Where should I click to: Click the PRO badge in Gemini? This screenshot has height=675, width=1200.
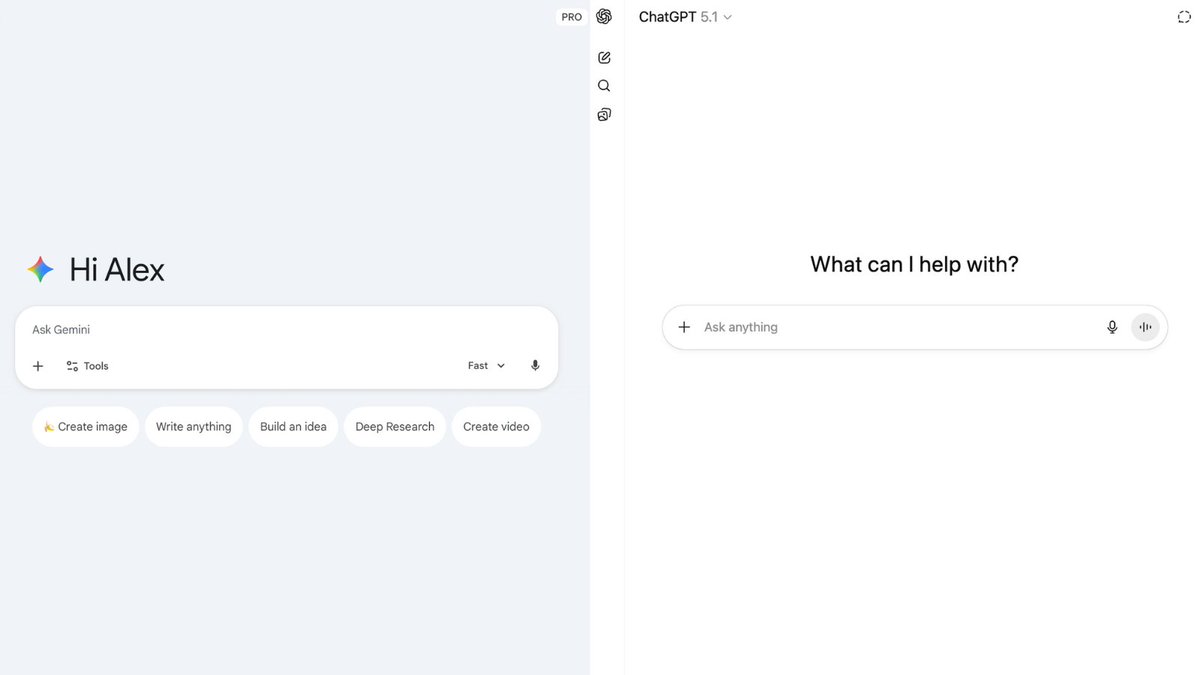572,17
